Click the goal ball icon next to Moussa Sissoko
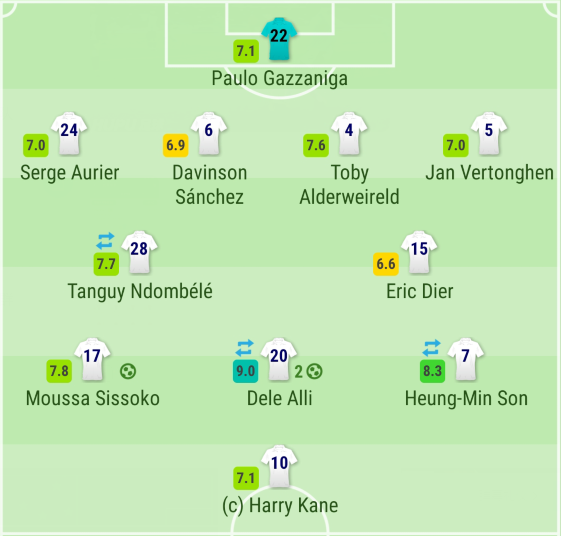Image resolution: width=561 pixels, height=536 pixels. [128, 371]
